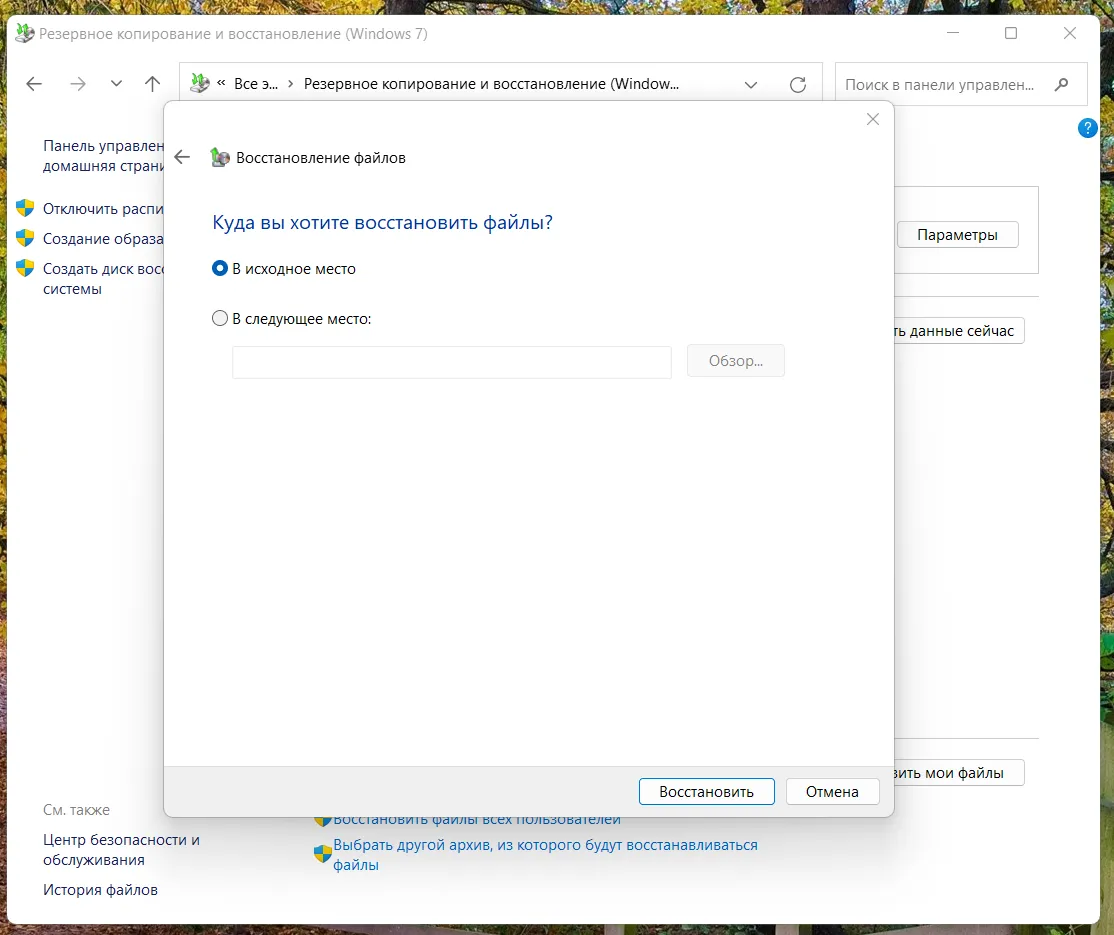Viewport: 1114px width, 935px height.
Task: Click the refresh icon in address bar
Action: [797, 85]
